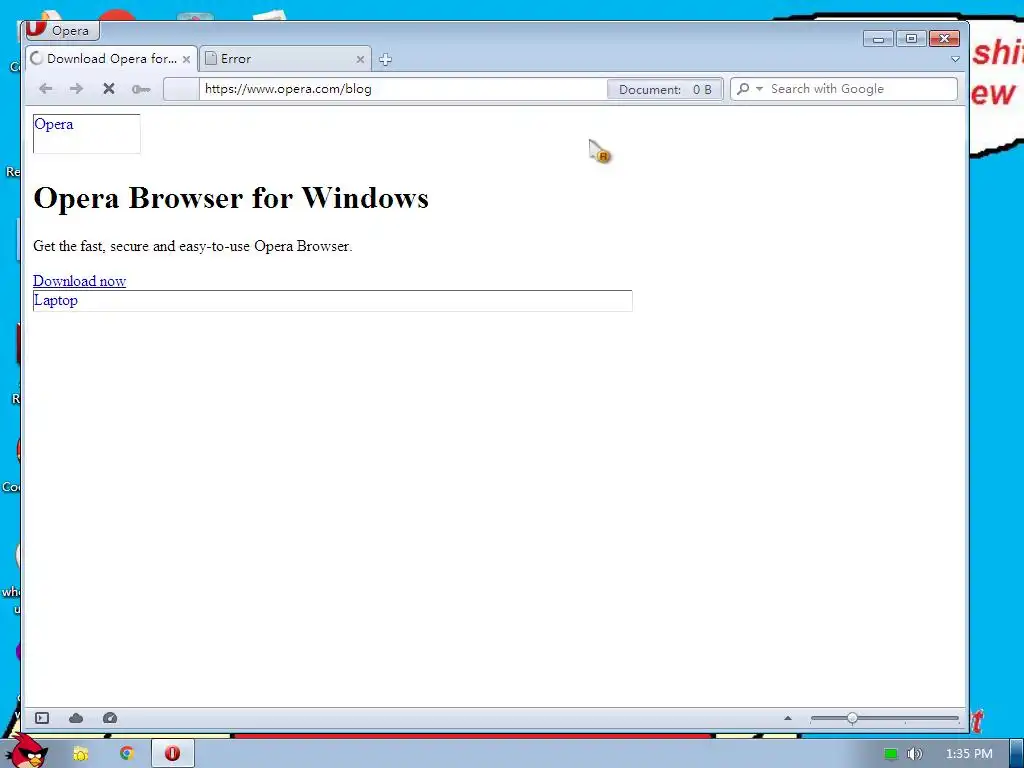
Task: Open a new tab with plus icon
Action: pyautogui.click(x=385, y=59)
